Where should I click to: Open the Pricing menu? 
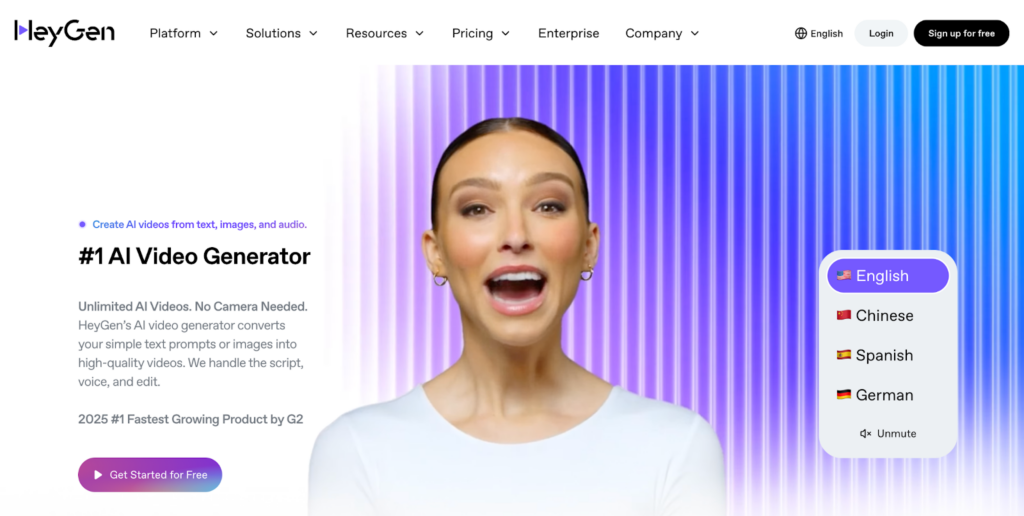tap(481, 33)
